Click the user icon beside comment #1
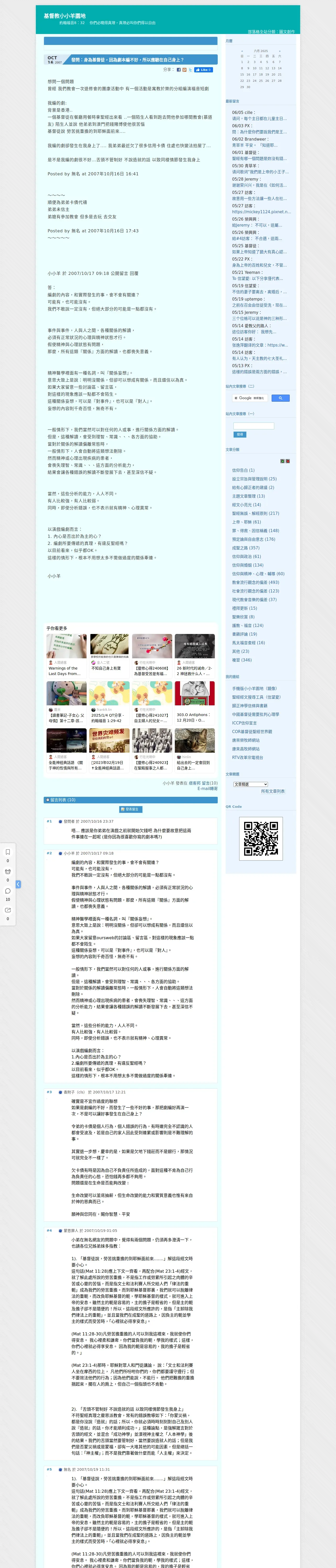This screenshot has height=1568, width=336. coord(60,821)
